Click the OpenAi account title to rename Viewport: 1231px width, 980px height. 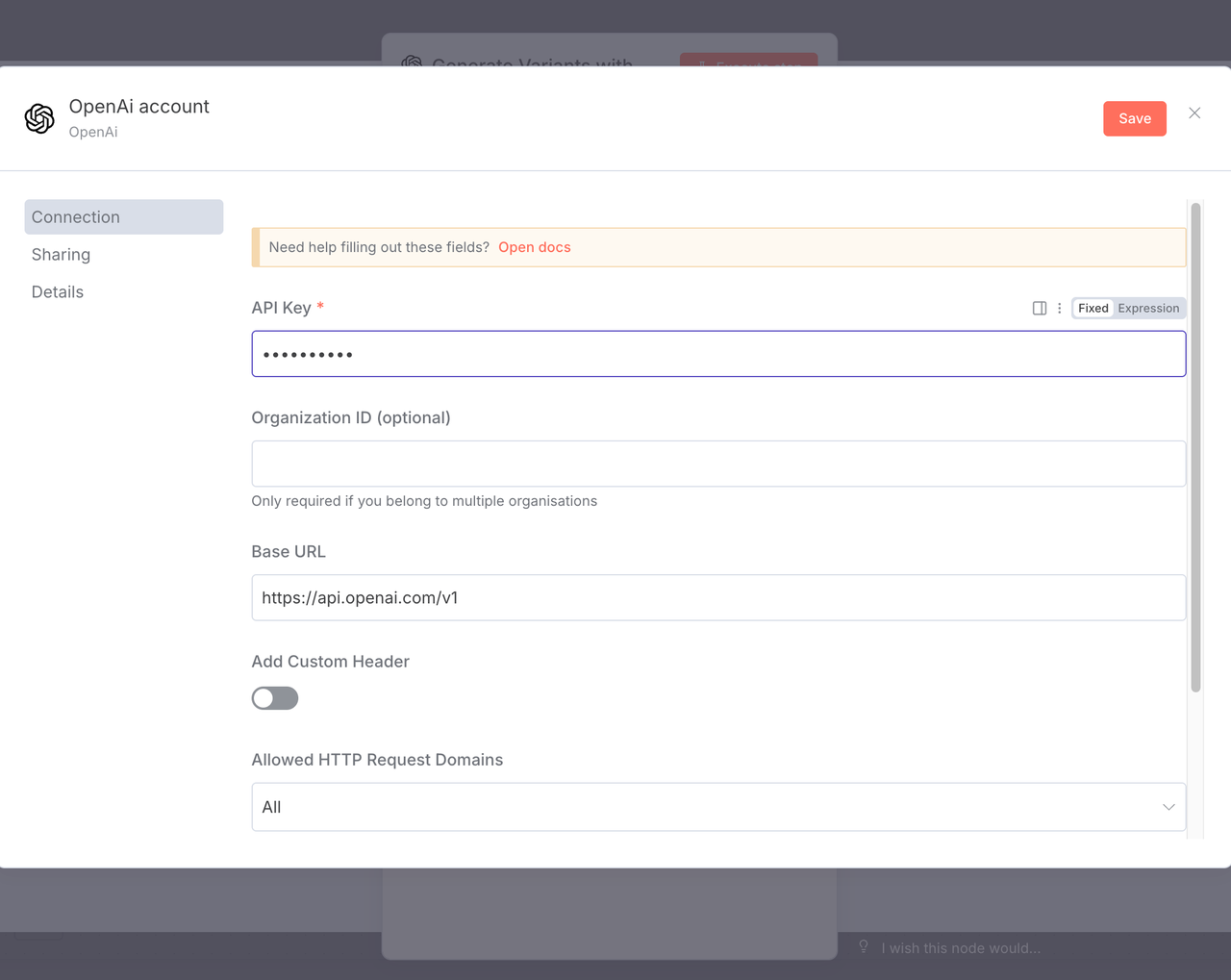tap(139, 107)
